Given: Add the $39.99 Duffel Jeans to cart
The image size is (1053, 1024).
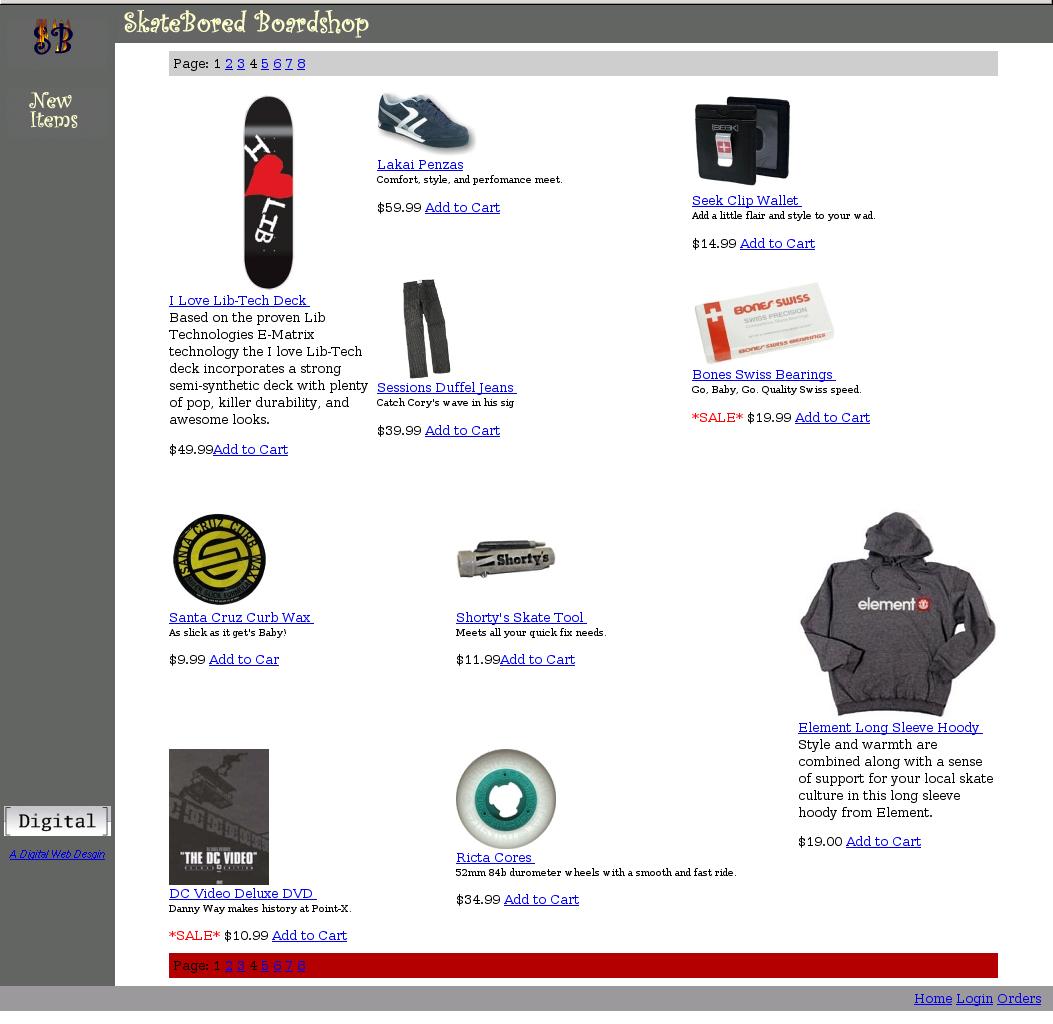Looking at the screenshot, I should [x=462, y=430].
